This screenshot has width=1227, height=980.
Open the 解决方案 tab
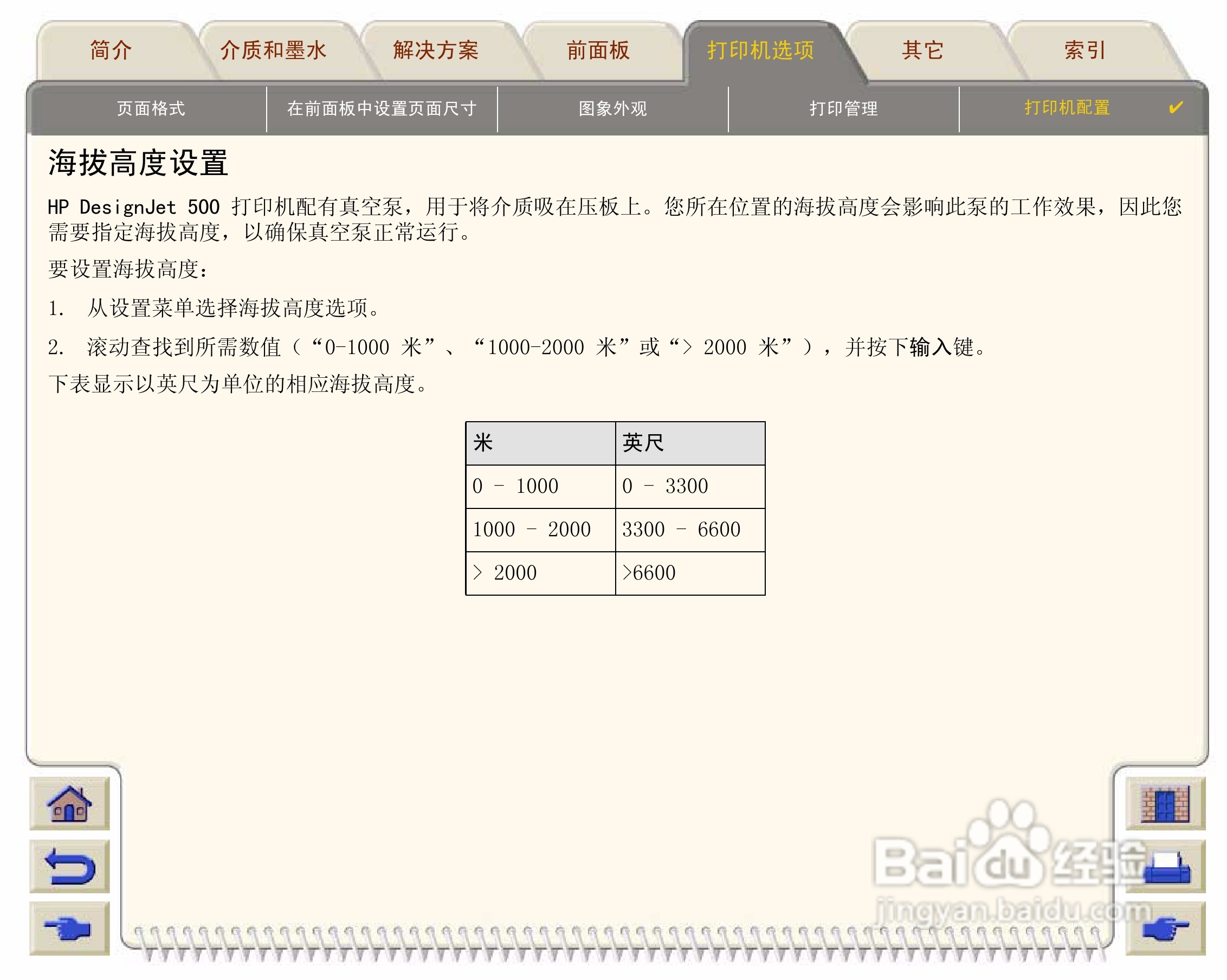(x=436, y=50)
